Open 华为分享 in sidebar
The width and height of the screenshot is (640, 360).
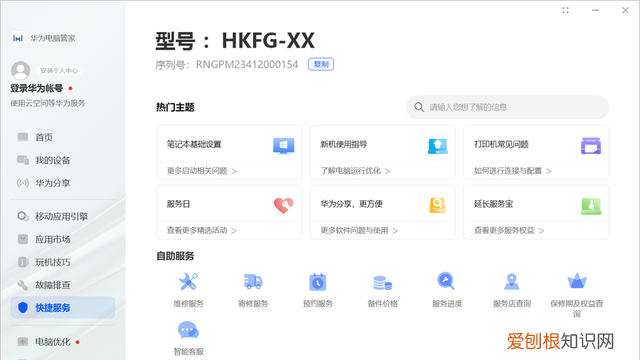pyautogui.click(x=63, y=183)
